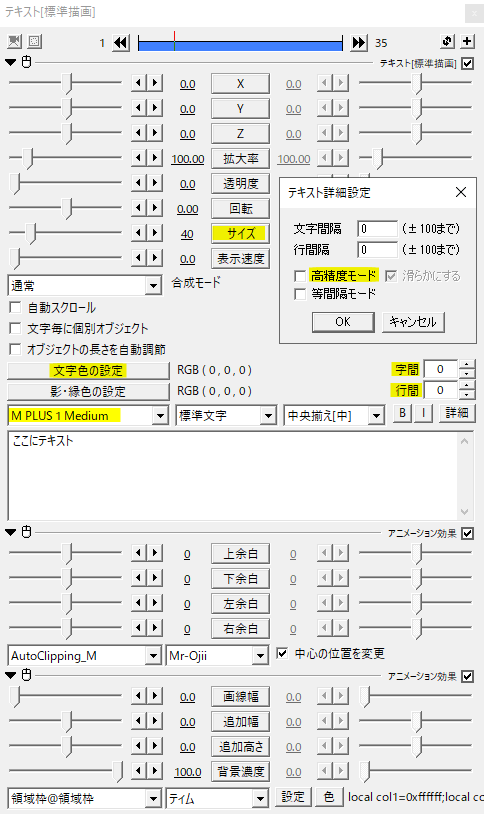Open the AutoClipping_M dropdown

point(85,655)
